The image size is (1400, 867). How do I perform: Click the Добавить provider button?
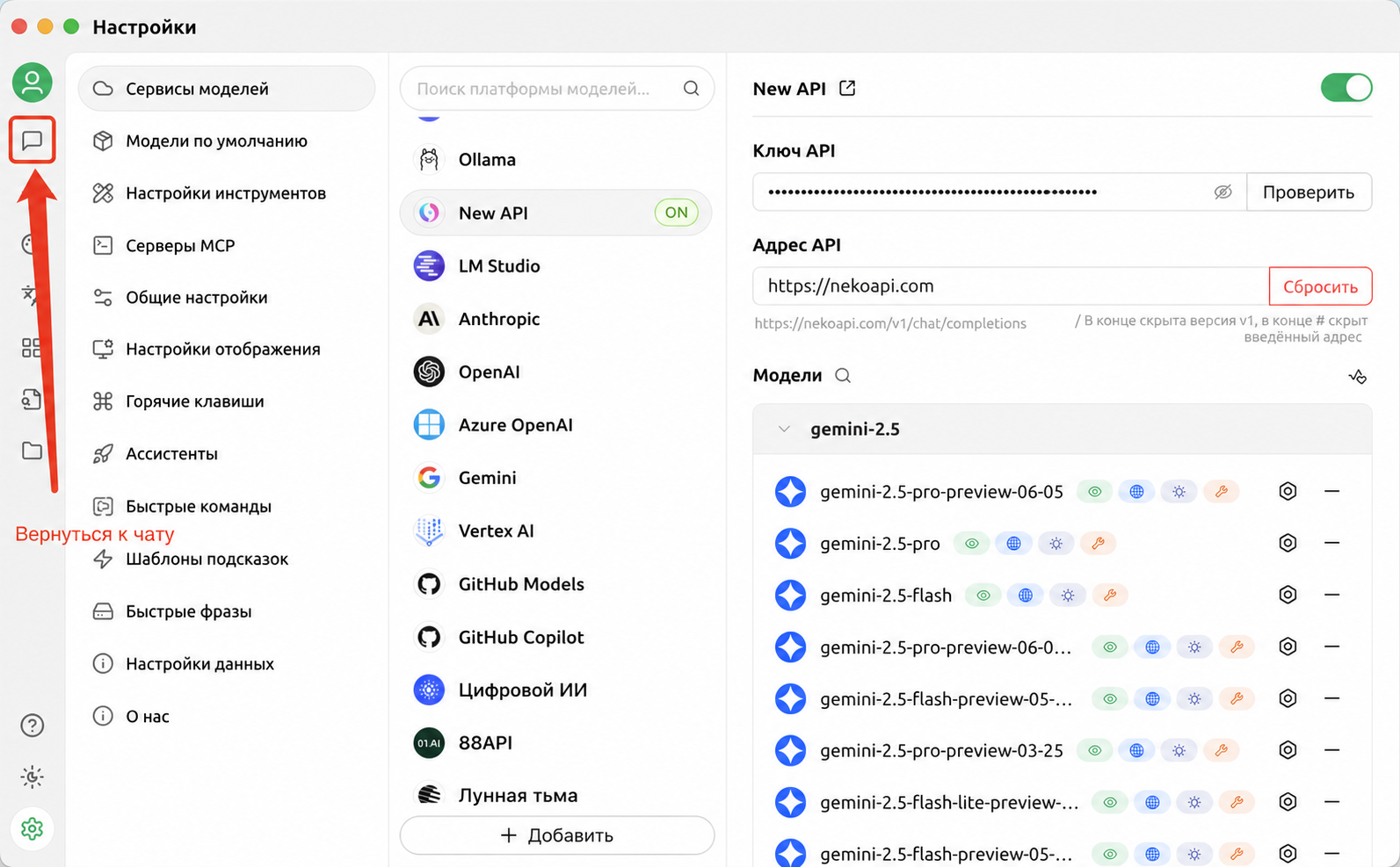tap(557, 835)
